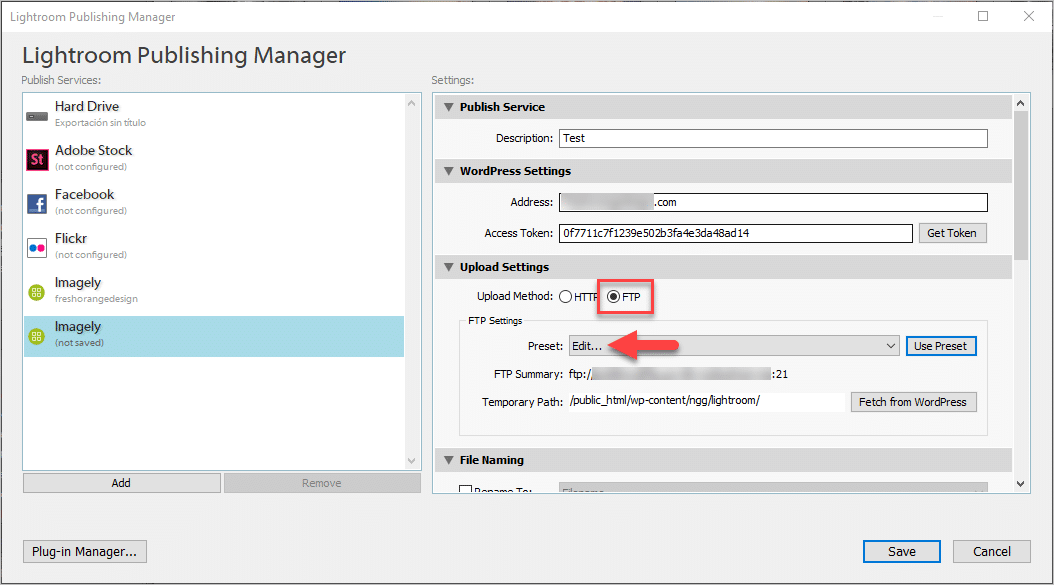
Task: Click the Hard Drive service icon
Action: (37, 116)
